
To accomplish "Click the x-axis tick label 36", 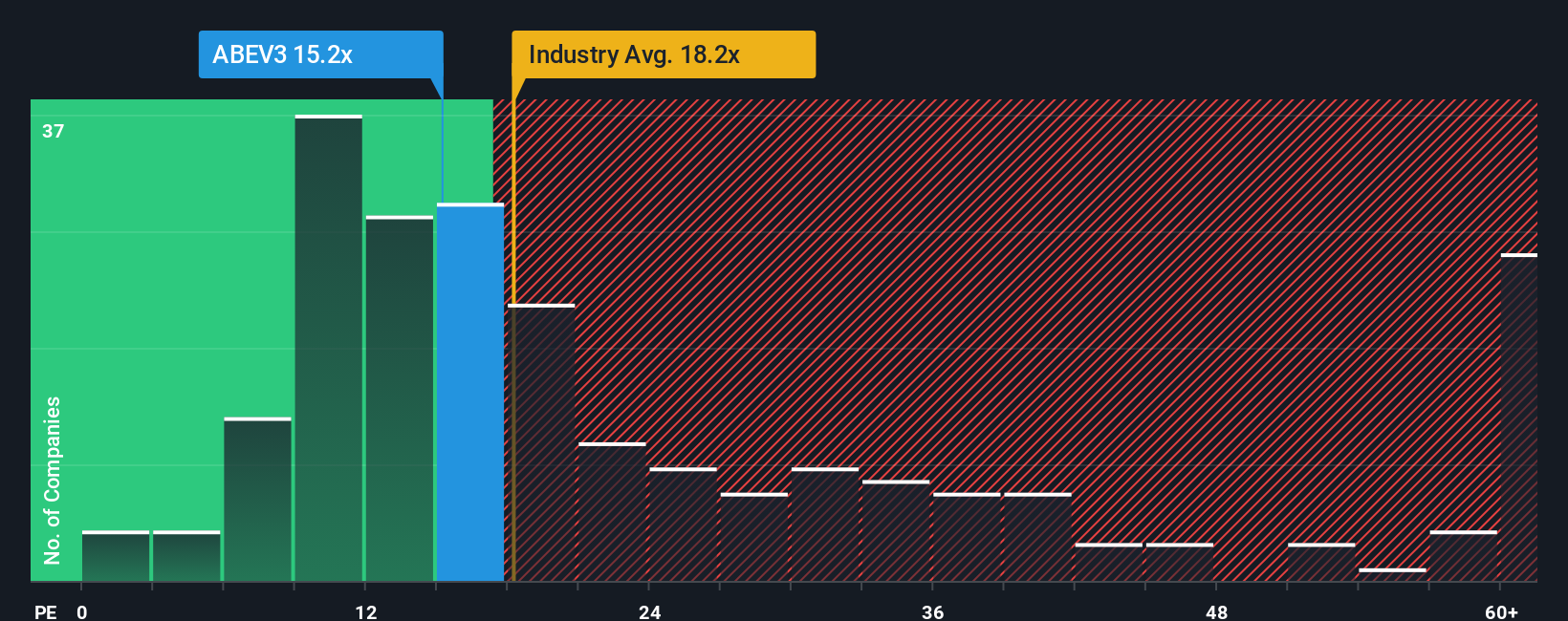I will [x=932, y=611].
